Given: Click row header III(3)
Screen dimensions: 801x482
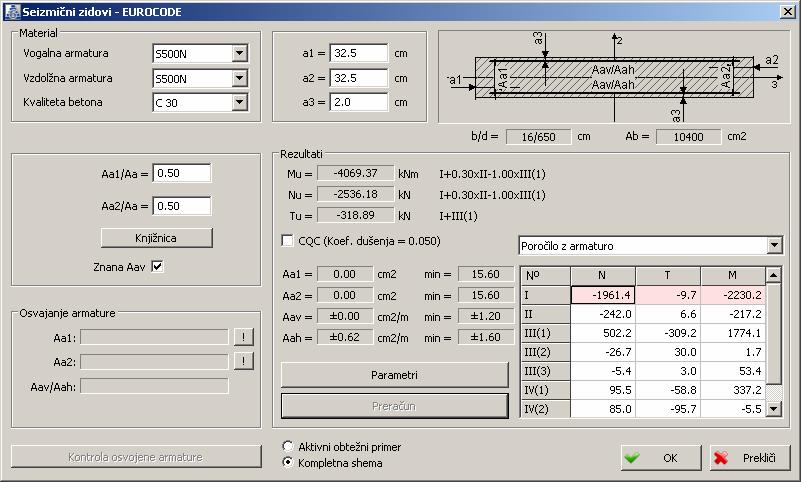Looking at the screenshot, I should [545, 371].
